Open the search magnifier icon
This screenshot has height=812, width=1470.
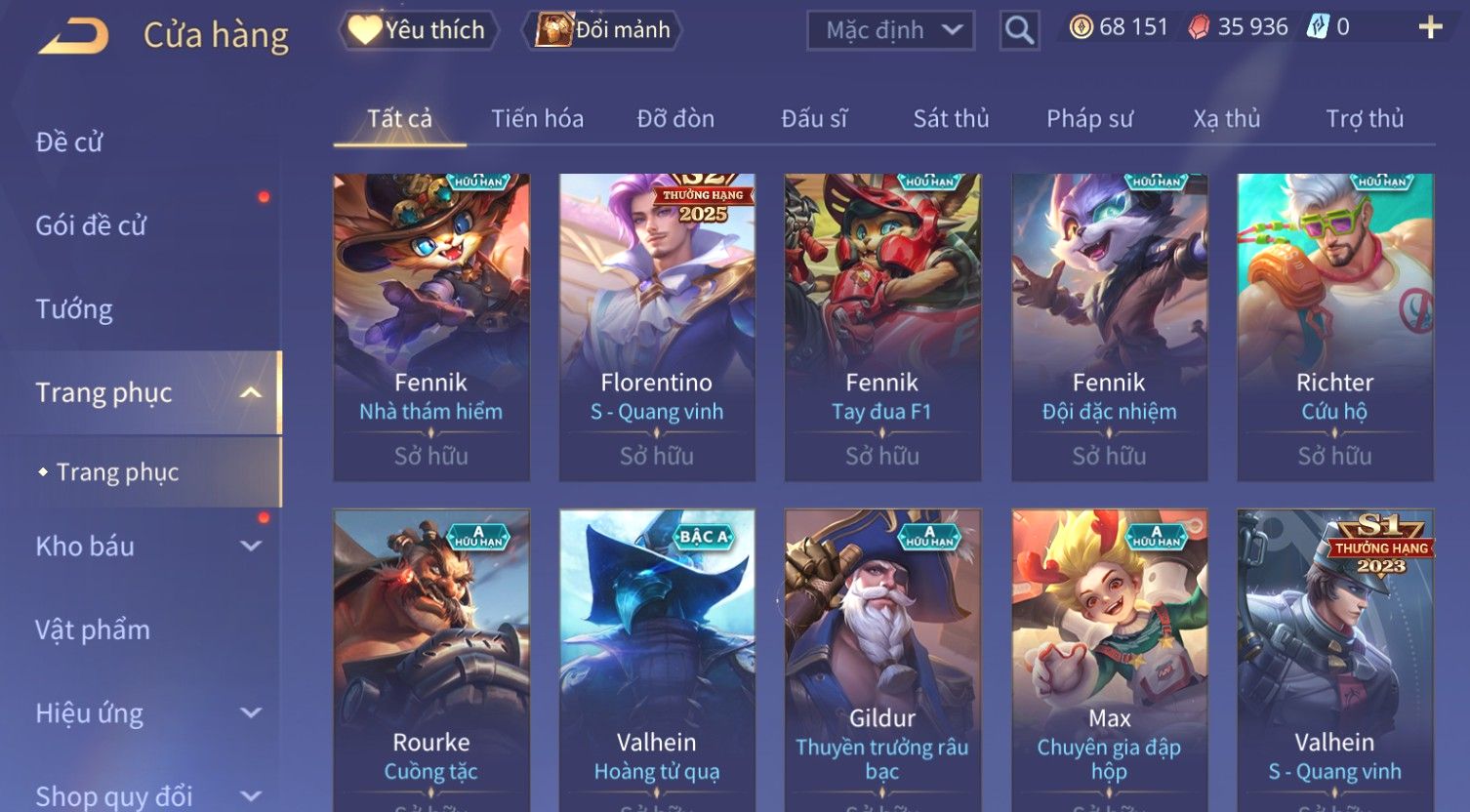[1019, 30]
